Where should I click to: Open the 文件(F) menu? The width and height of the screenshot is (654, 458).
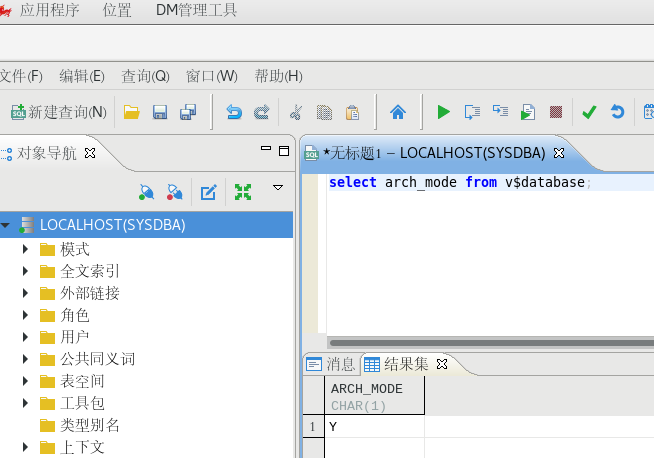click(21, 76)
